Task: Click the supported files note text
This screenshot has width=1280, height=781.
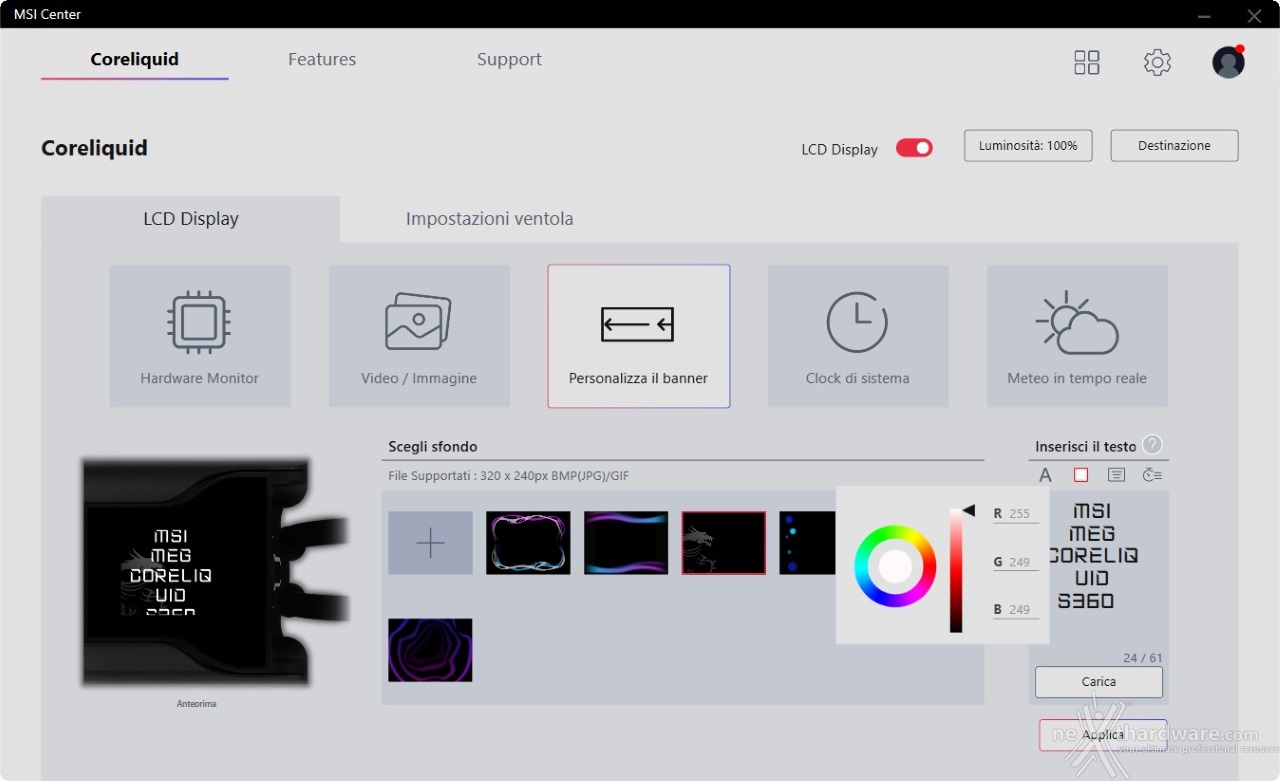Action: [x=509, y=476]
